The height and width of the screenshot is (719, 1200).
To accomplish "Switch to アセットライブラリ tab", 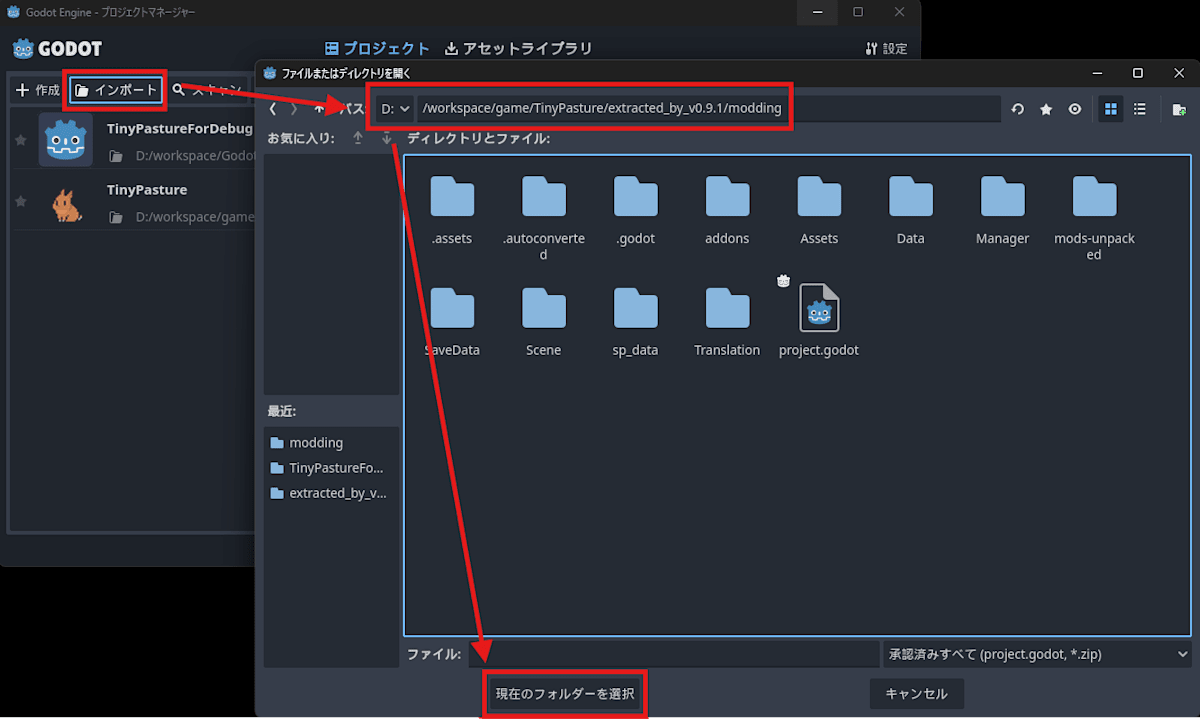I will (x=518, y=48).
